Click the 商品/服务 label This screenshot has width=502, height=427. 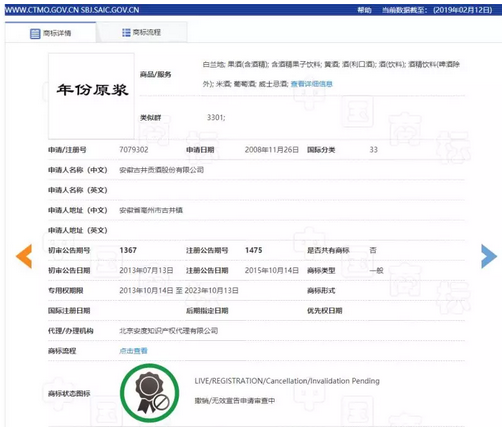pos(155,74)
